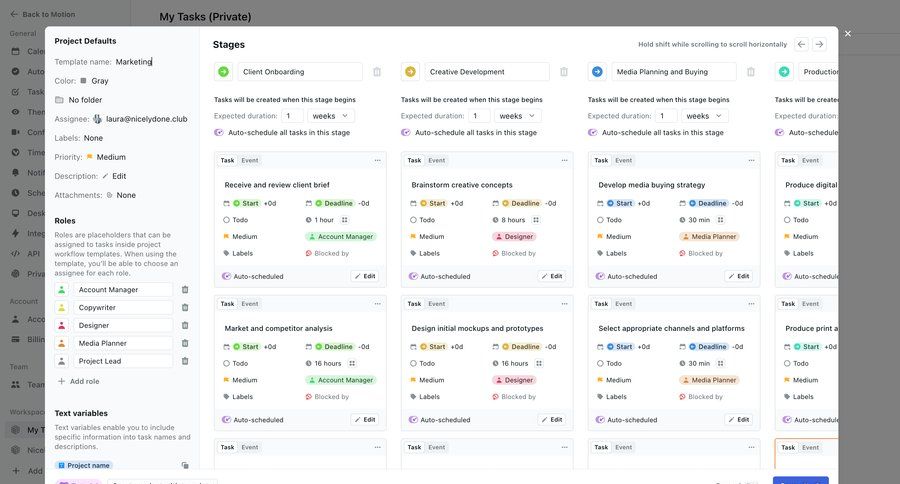Delete the Copywriter role
The image size is (900, 484).
185,308
